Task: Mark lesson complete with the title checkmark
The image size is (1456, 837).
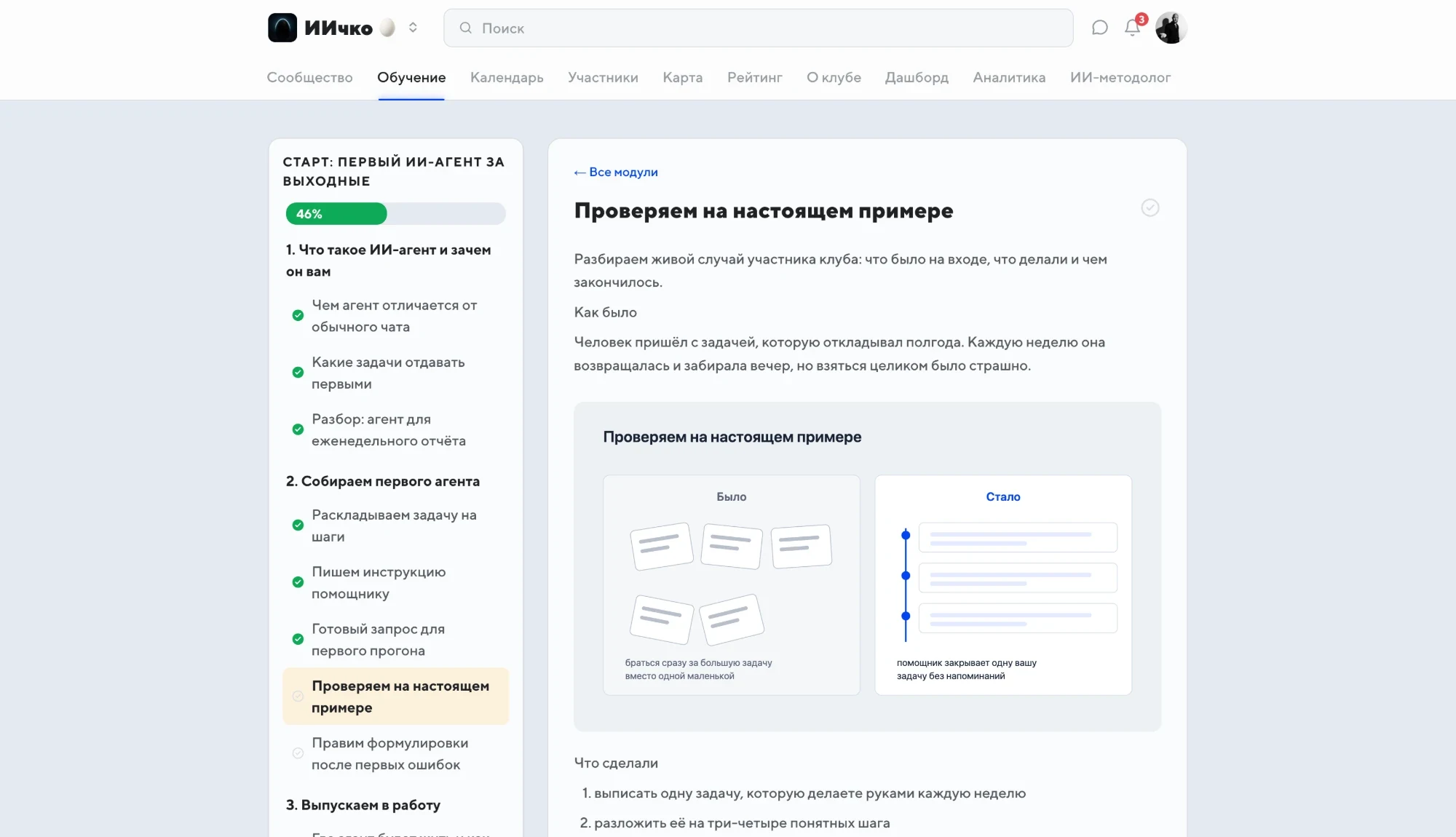Action: pyautogui.click(x=1150, y=208)
